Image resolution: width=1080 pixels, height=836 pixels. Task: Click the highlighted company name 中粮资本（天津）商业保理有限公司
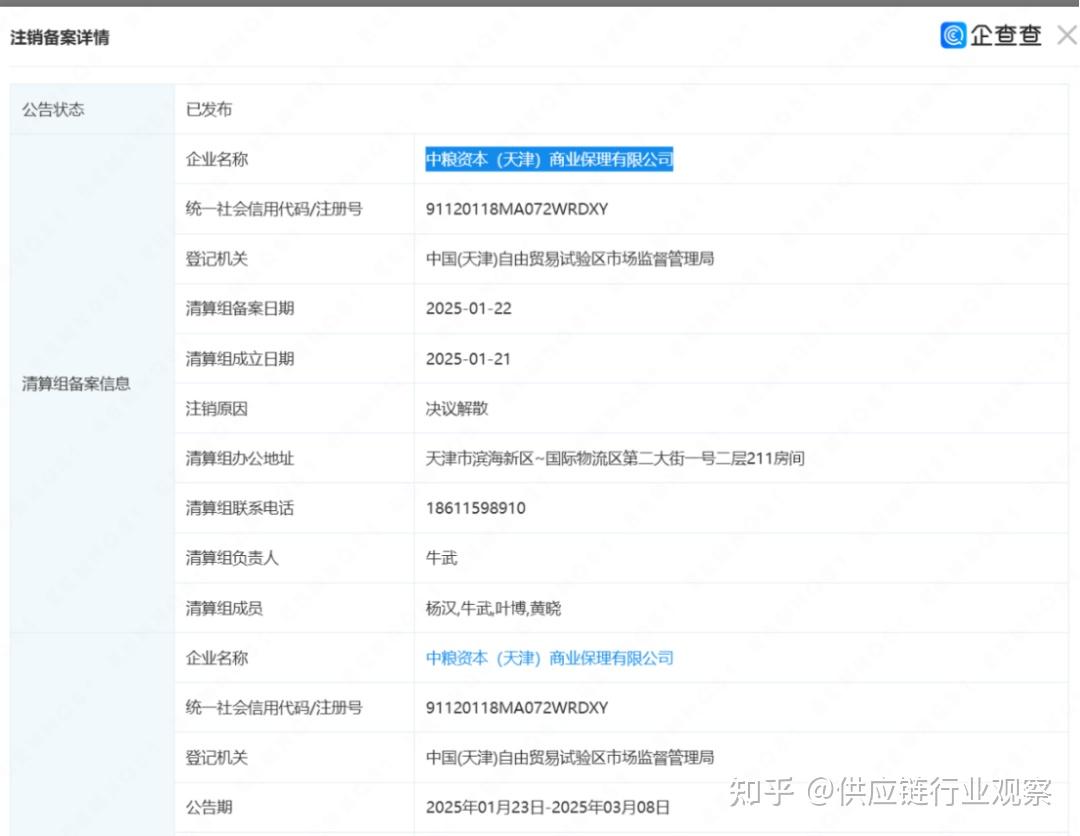549,159
